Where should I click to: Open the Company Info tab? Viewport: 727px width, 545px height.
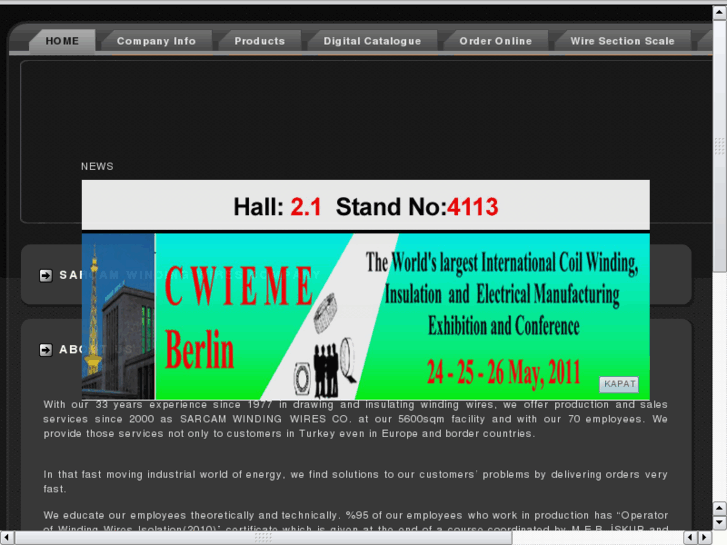(156, 41)
